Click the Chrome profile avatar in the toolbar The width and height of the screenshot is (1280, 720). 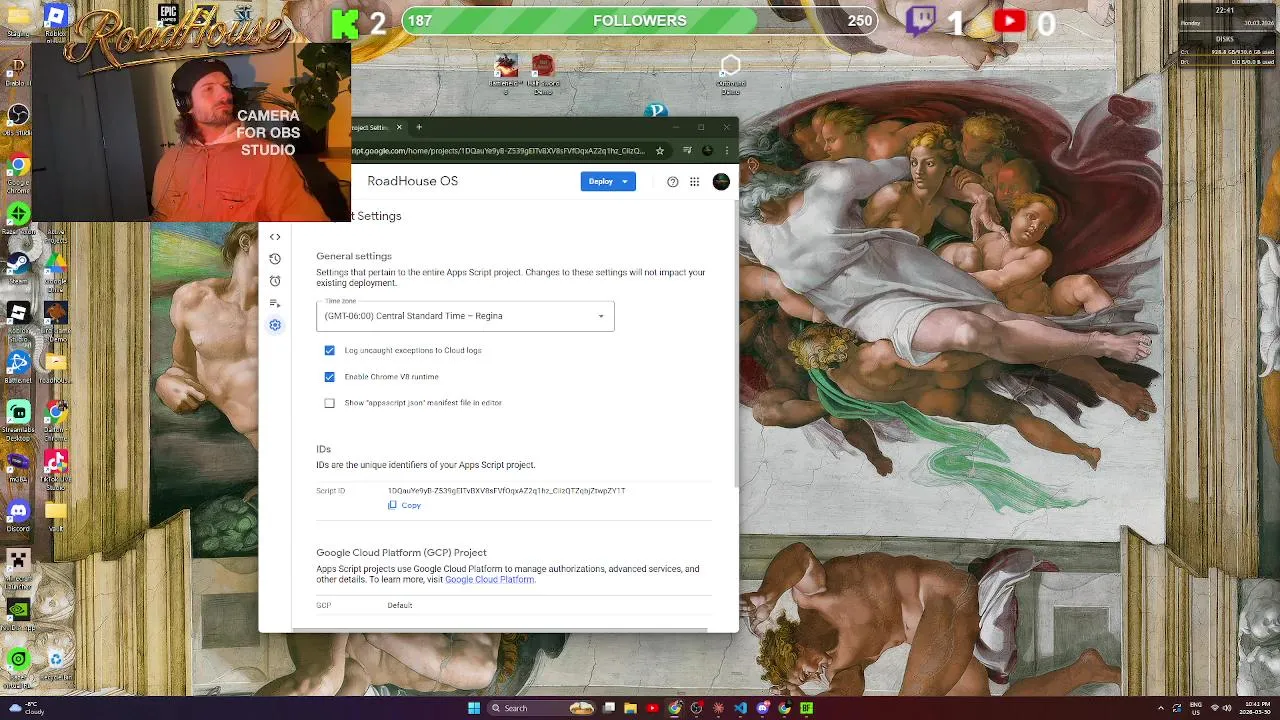click(708, 151)
